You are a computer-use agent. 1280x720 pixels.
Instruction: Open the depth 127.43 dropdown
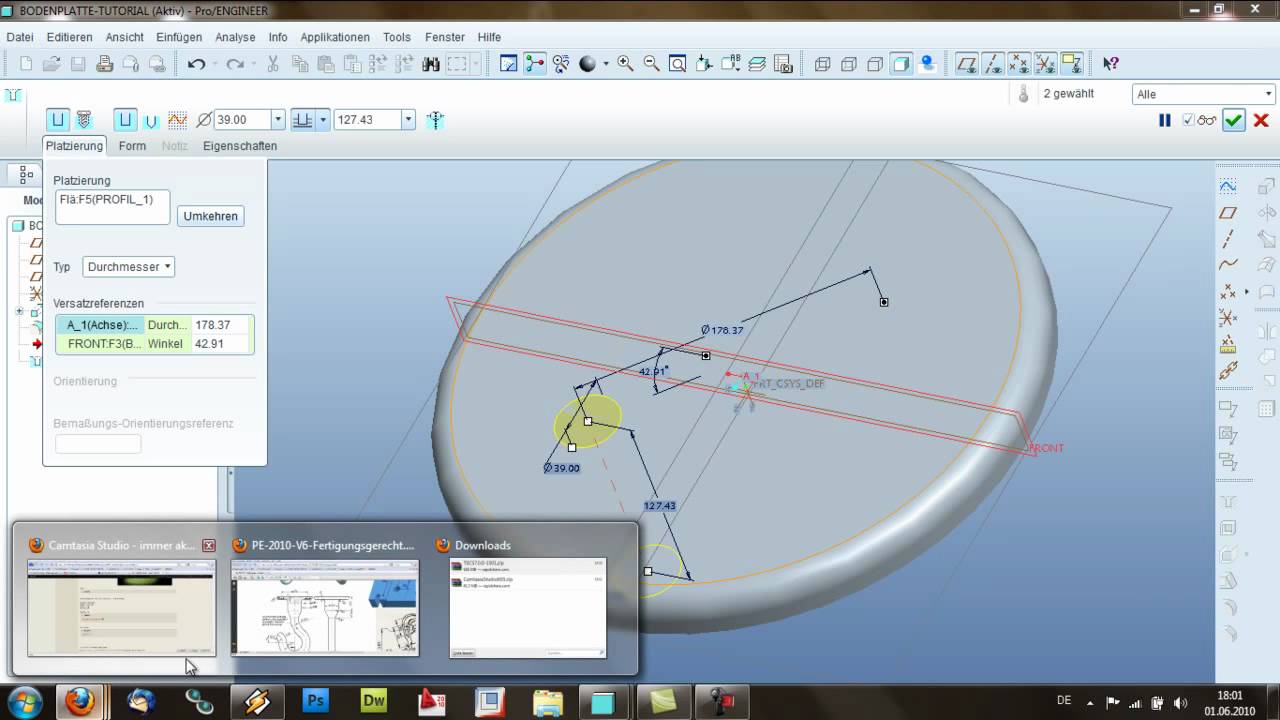408,120
